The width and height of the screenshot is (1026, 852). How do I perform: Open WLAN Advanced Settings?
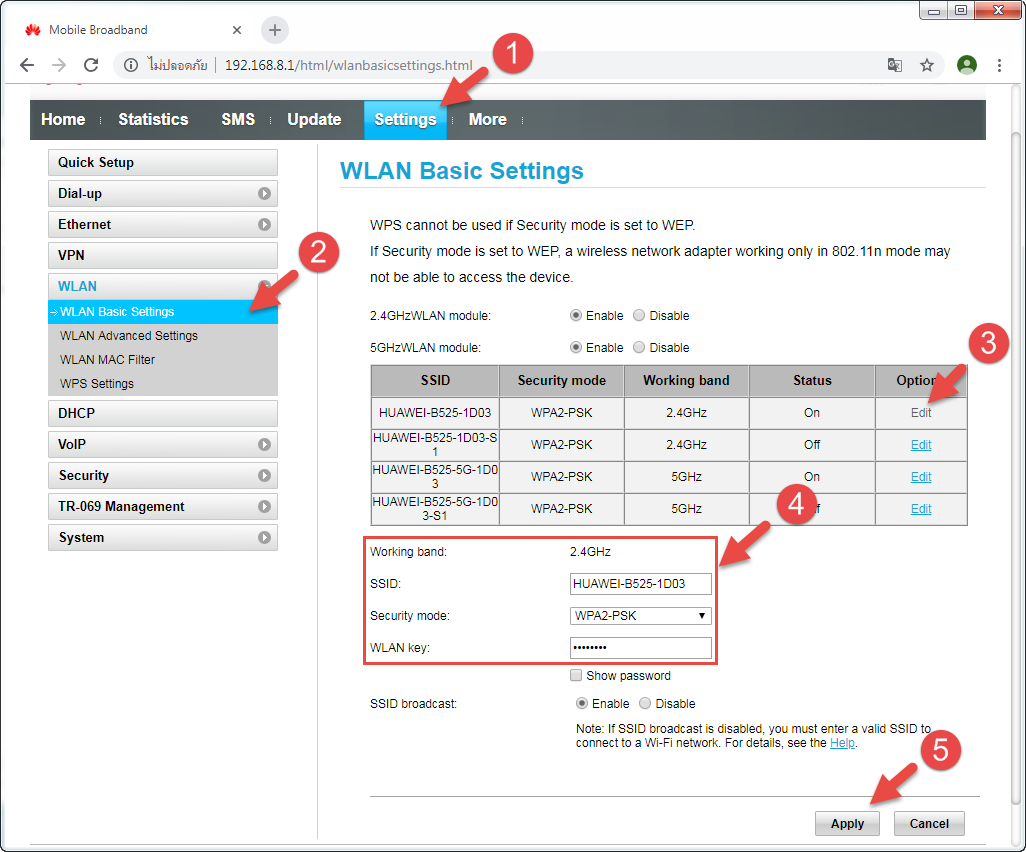coord(129,336)
